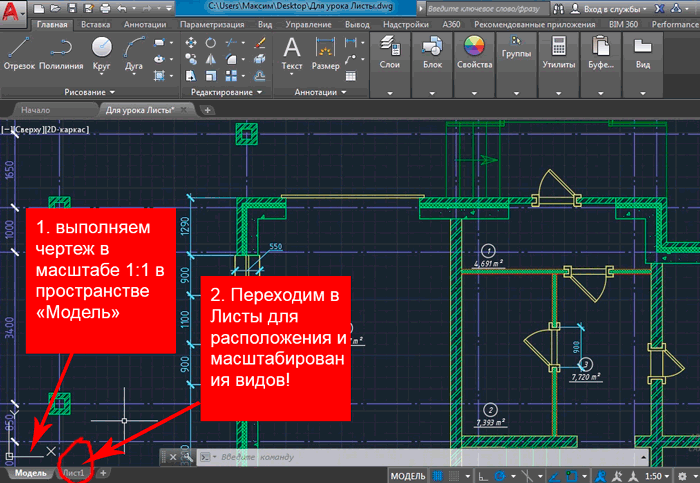This screenshot has width=700, height=483.
Task: Click the multileader icon in Аннотации
Action: pyautogui.click(x=350, y=59)
